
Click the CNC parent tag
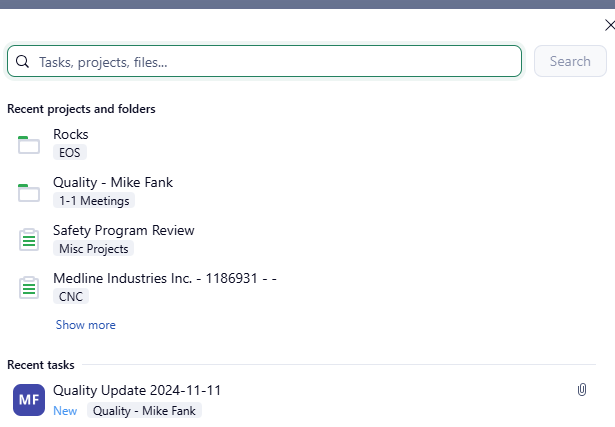click(71, 297)
